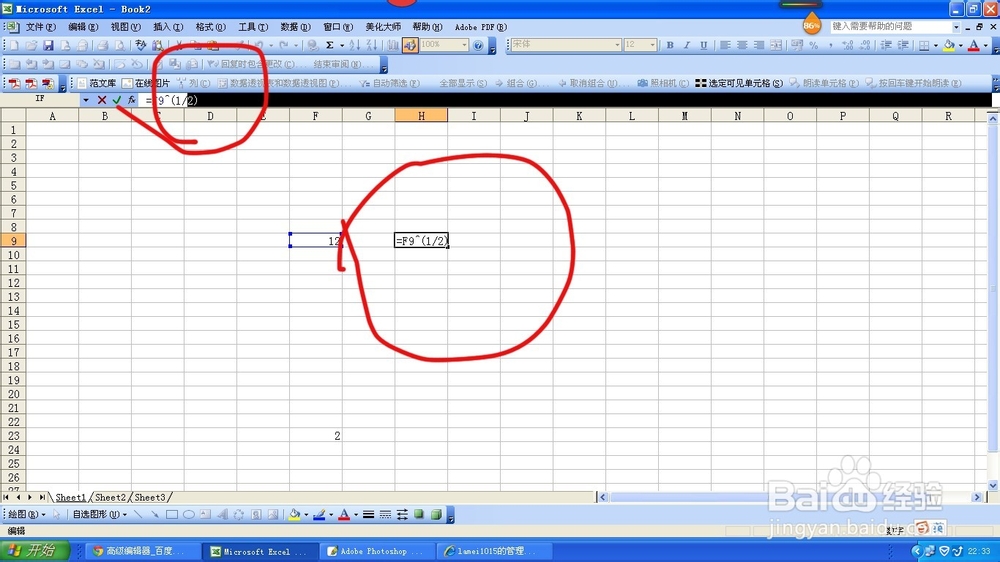The width and height of the screenshot is (1000, 562).
Task: Click the shadow style icon
Action: coord(419,514)
